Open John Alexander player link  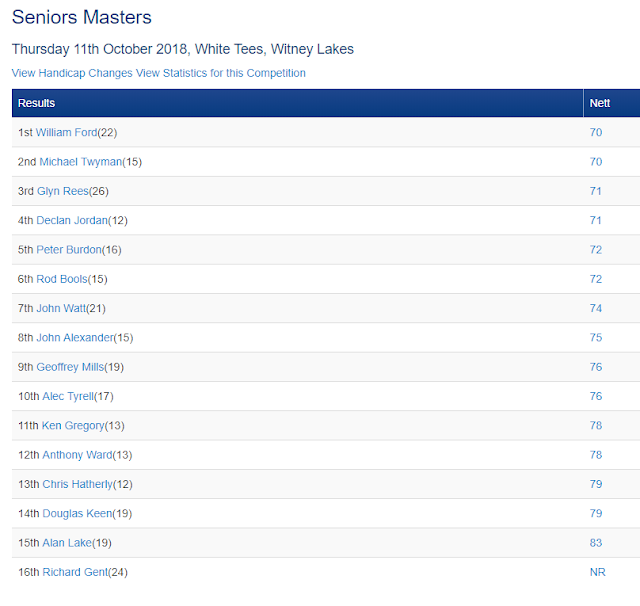pos(75,338)
